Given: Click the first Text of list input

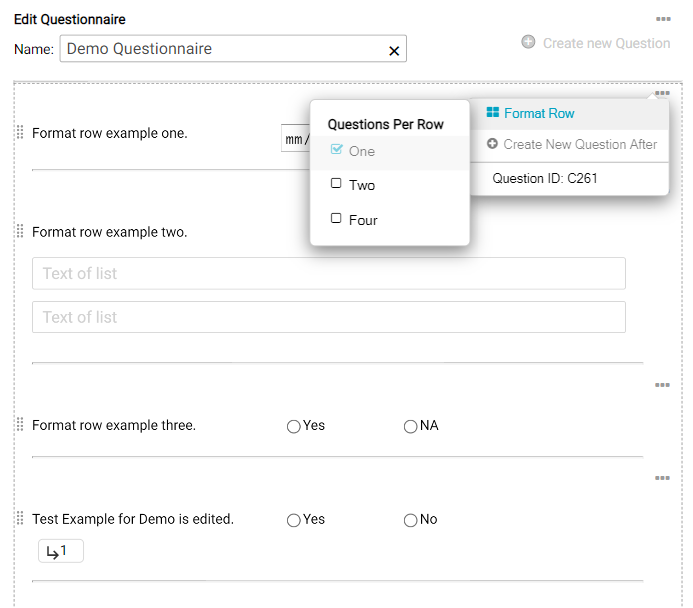Looking at the screenshot, I should tap(328, 274).
